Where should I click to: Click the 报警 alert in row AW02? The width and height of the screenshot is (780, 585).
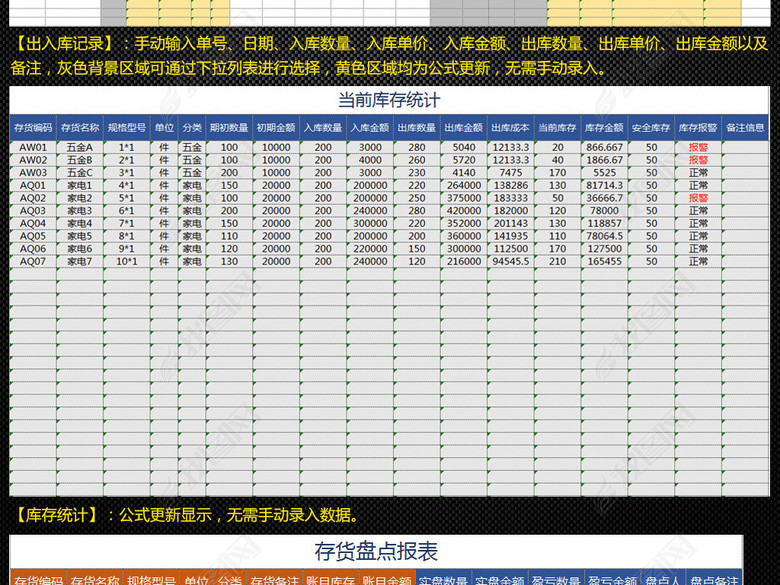pyautogui.click(x=698, y=160)
